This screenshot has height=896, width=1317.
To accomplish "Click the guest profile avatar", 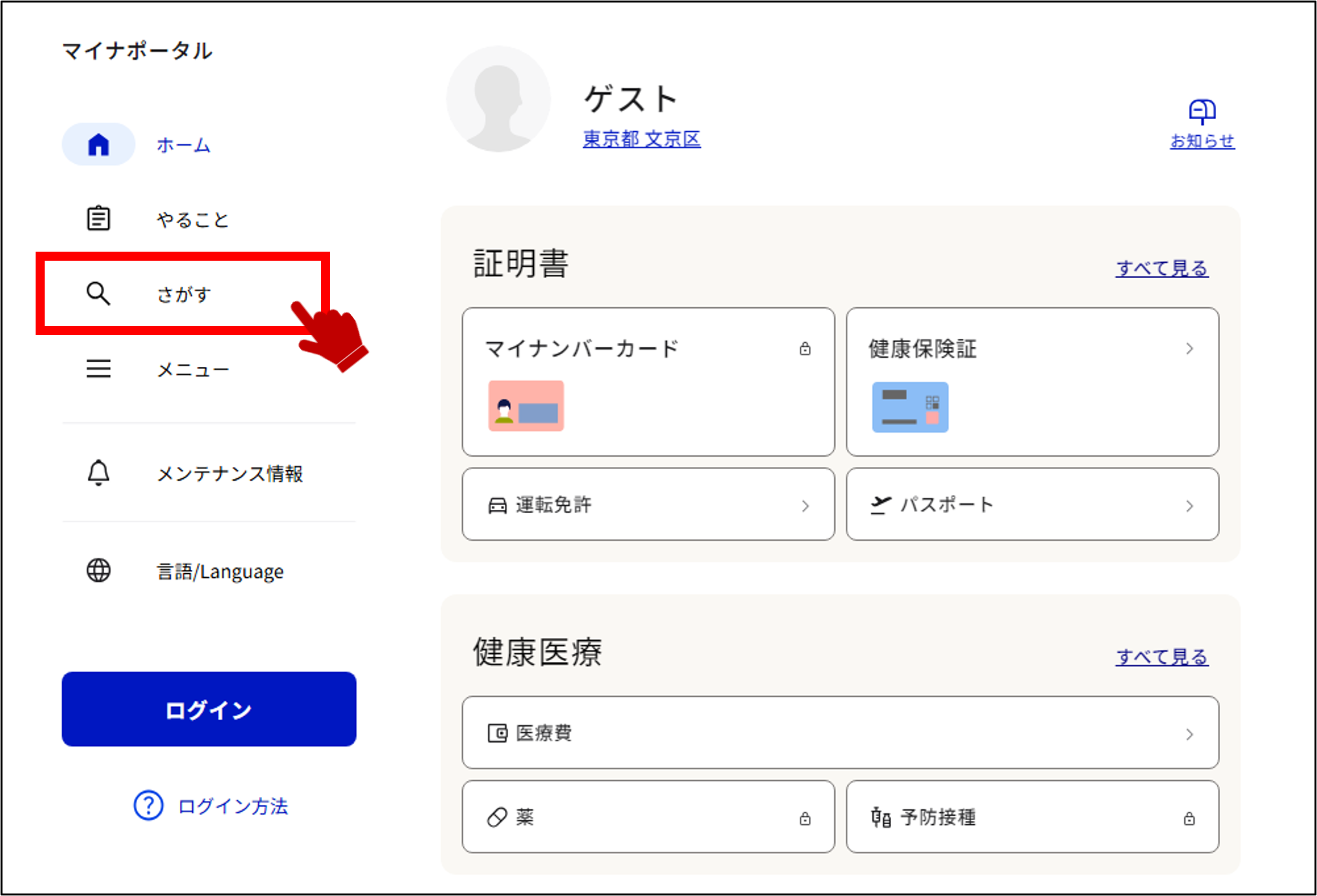I will (498, 99).
